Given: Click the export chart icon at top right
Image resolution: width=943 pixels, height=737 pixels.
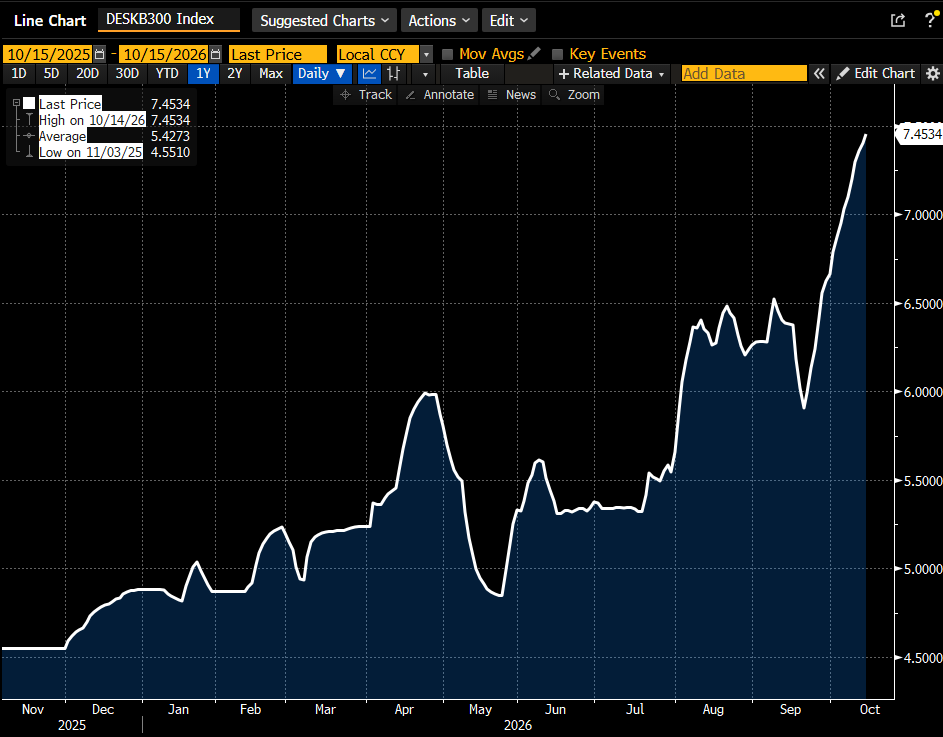Looking at the screenshot, I should coord(898,20).
